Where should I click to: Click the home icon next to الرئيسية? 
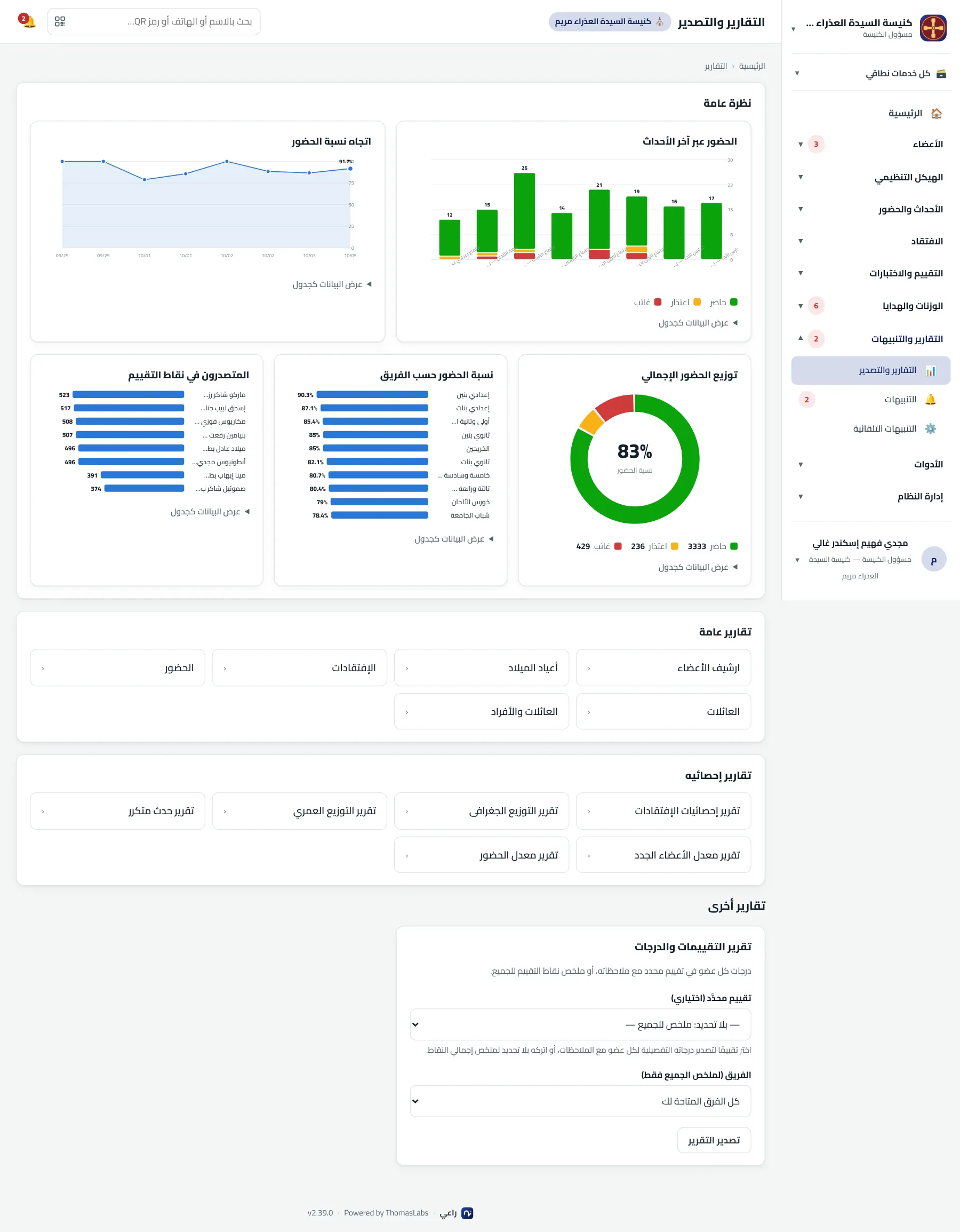tap(937, 114)
